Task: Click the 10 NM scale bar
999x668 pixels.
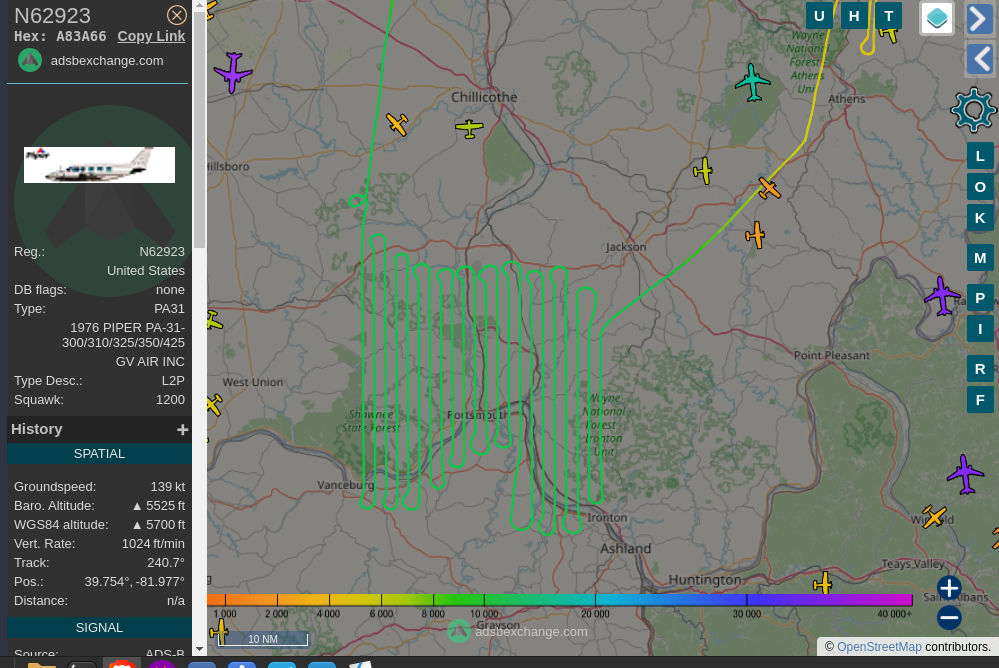Action: pos(262,639)
